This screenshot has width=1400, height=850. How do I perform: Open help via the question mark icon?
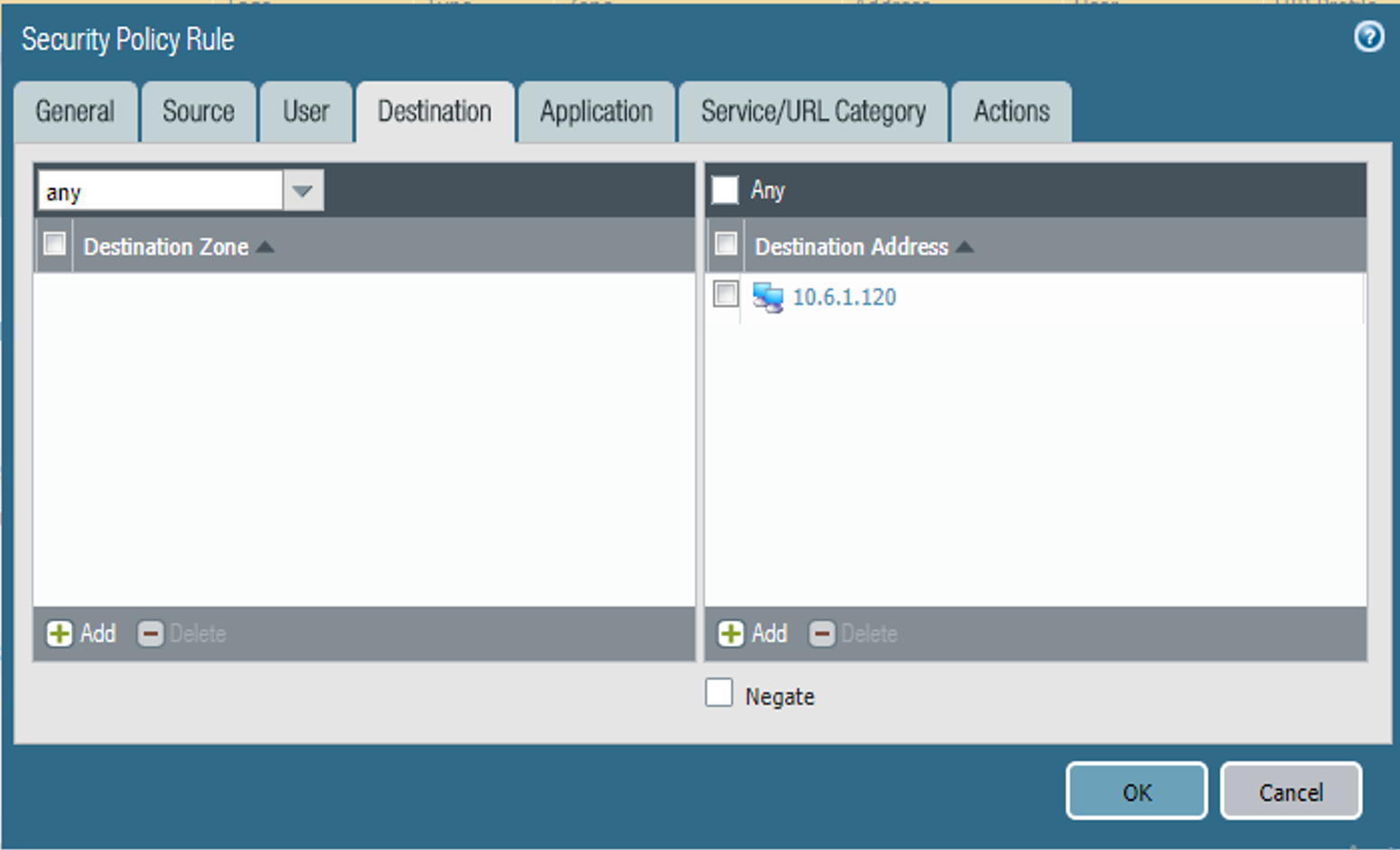click(x=1369, y=37)
